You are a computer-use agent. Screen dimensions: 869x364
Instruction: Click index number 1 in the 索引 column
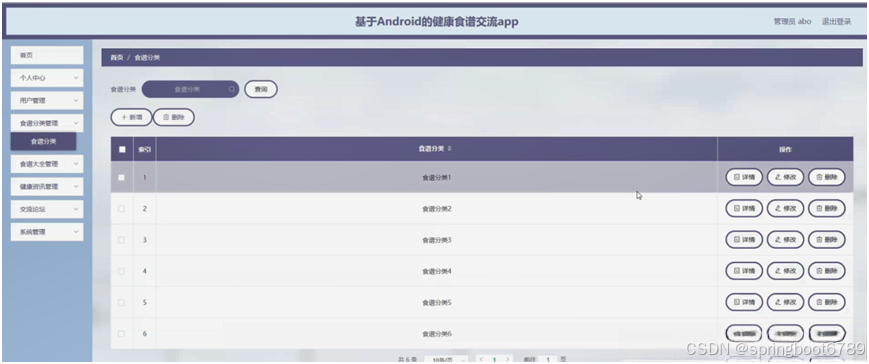point(145,178)
